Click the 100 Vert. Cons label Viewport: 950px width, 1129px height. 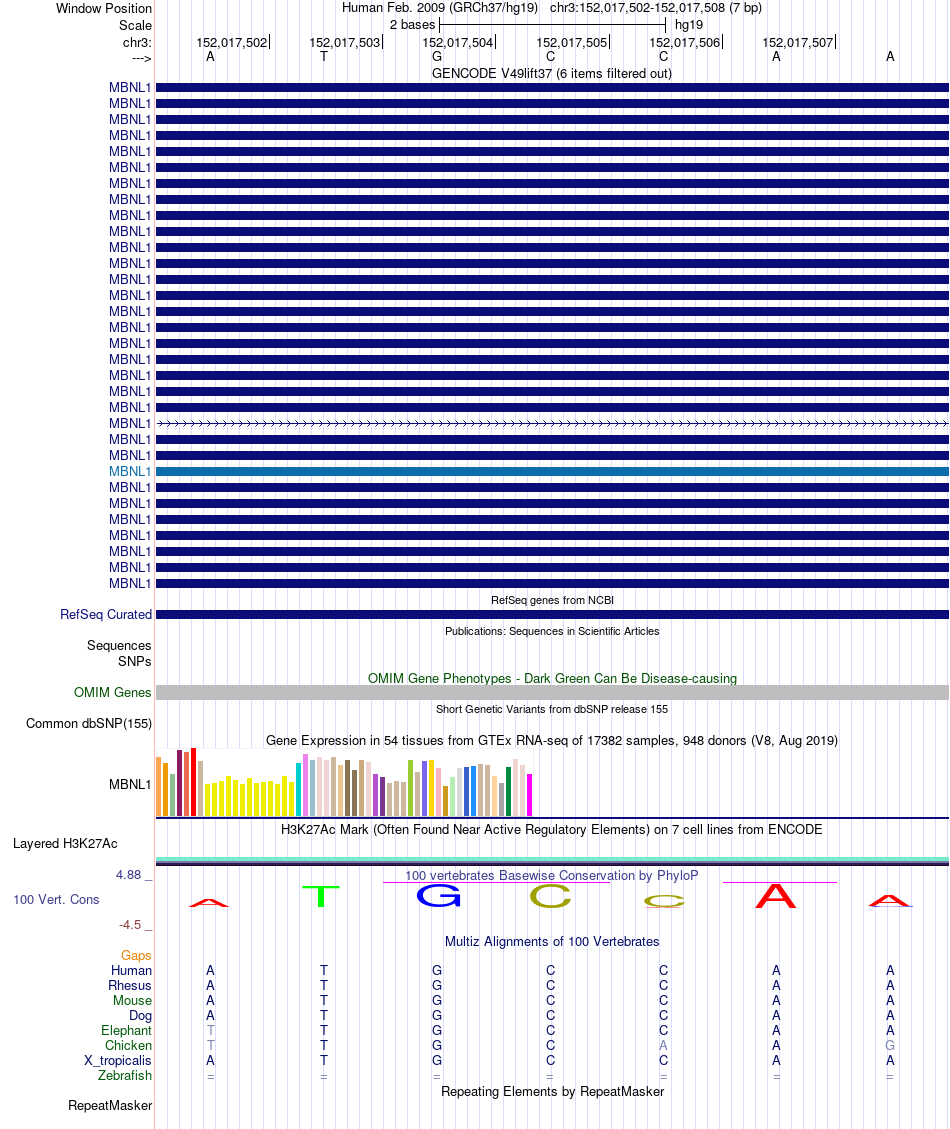[x=56, y=899]
